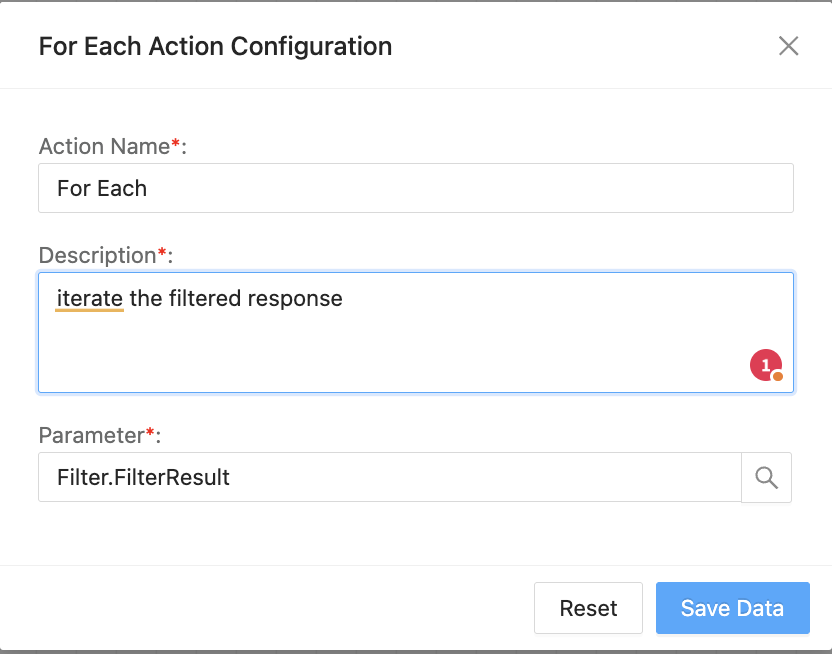
Task: Click the word "the" in the Description text
Action: (x=146, y=299)
